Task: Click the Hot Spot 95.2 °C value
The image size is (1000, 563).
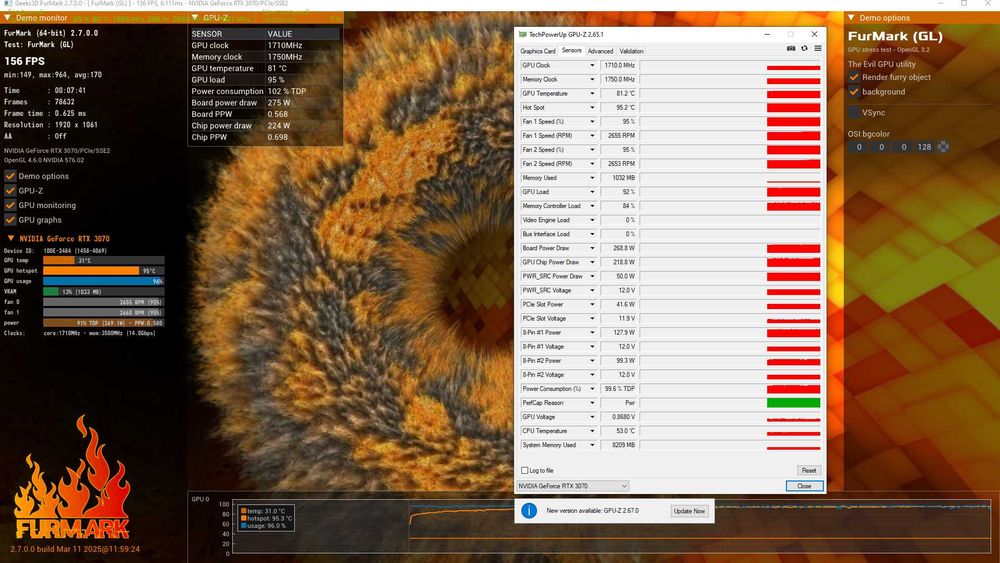Action: click(x=619, y=108)
